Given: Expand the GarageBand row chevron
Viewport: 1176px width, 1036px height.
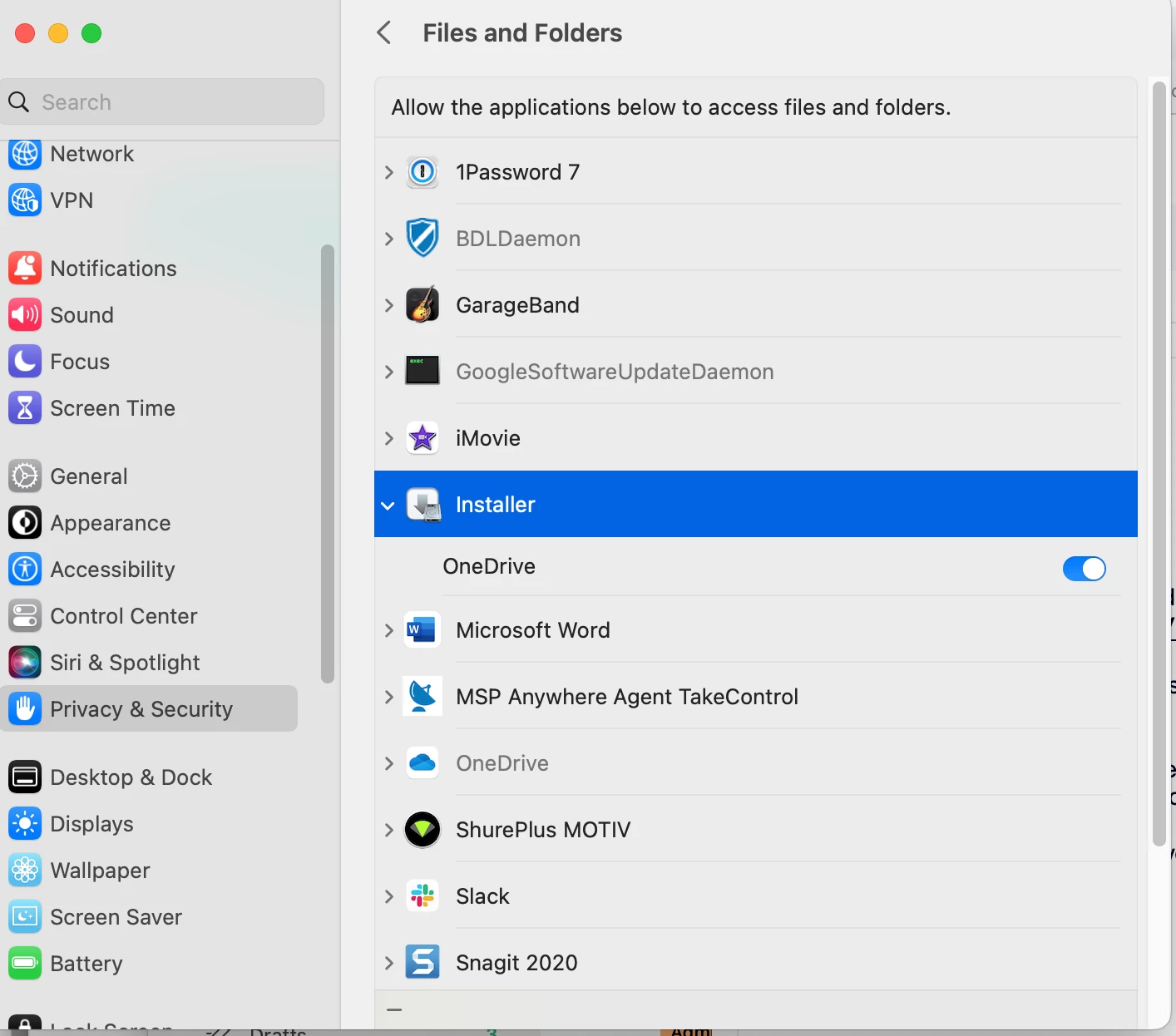Looking at the screenshot, I should [x=388, y=305].
